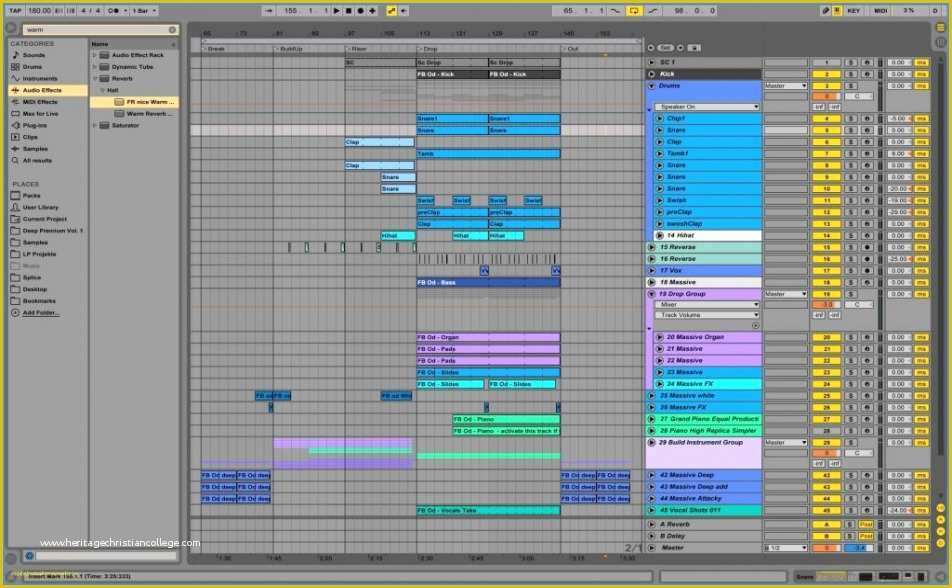Expand Dynamic Tube folder
Screen dimensions: 952x588
95,67
